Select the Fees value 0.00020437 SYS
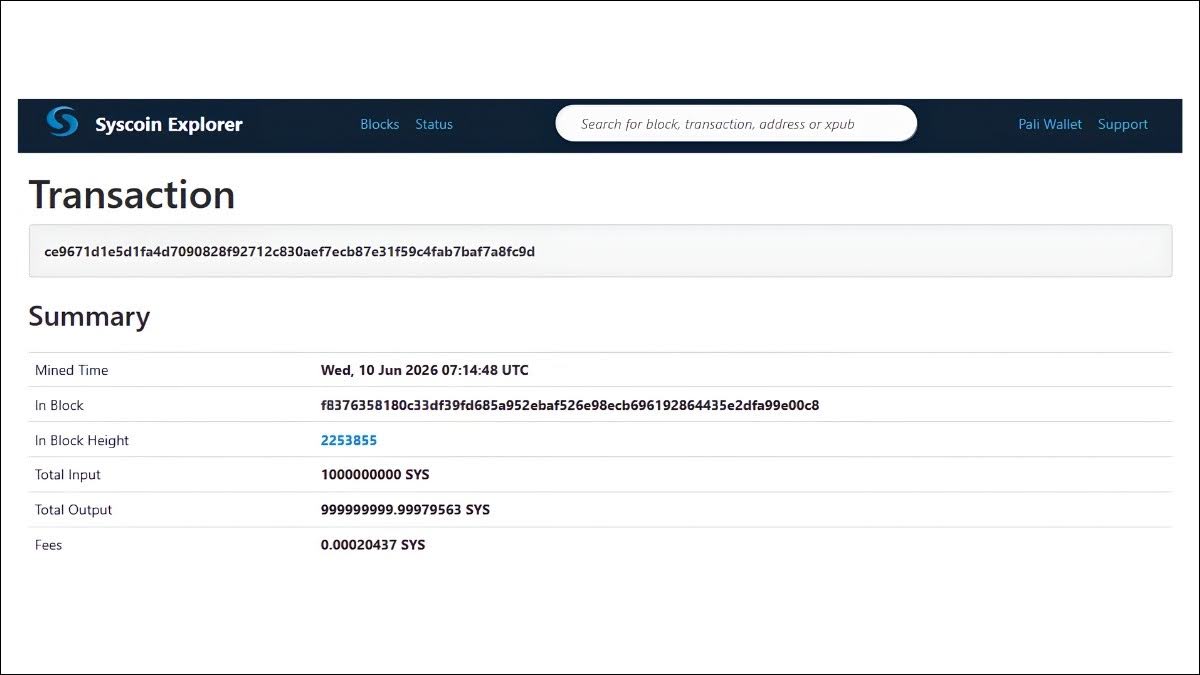Image resolution: width=1200 pixels, height=675 pixels. pyautogui.click(x=373, y=545)
